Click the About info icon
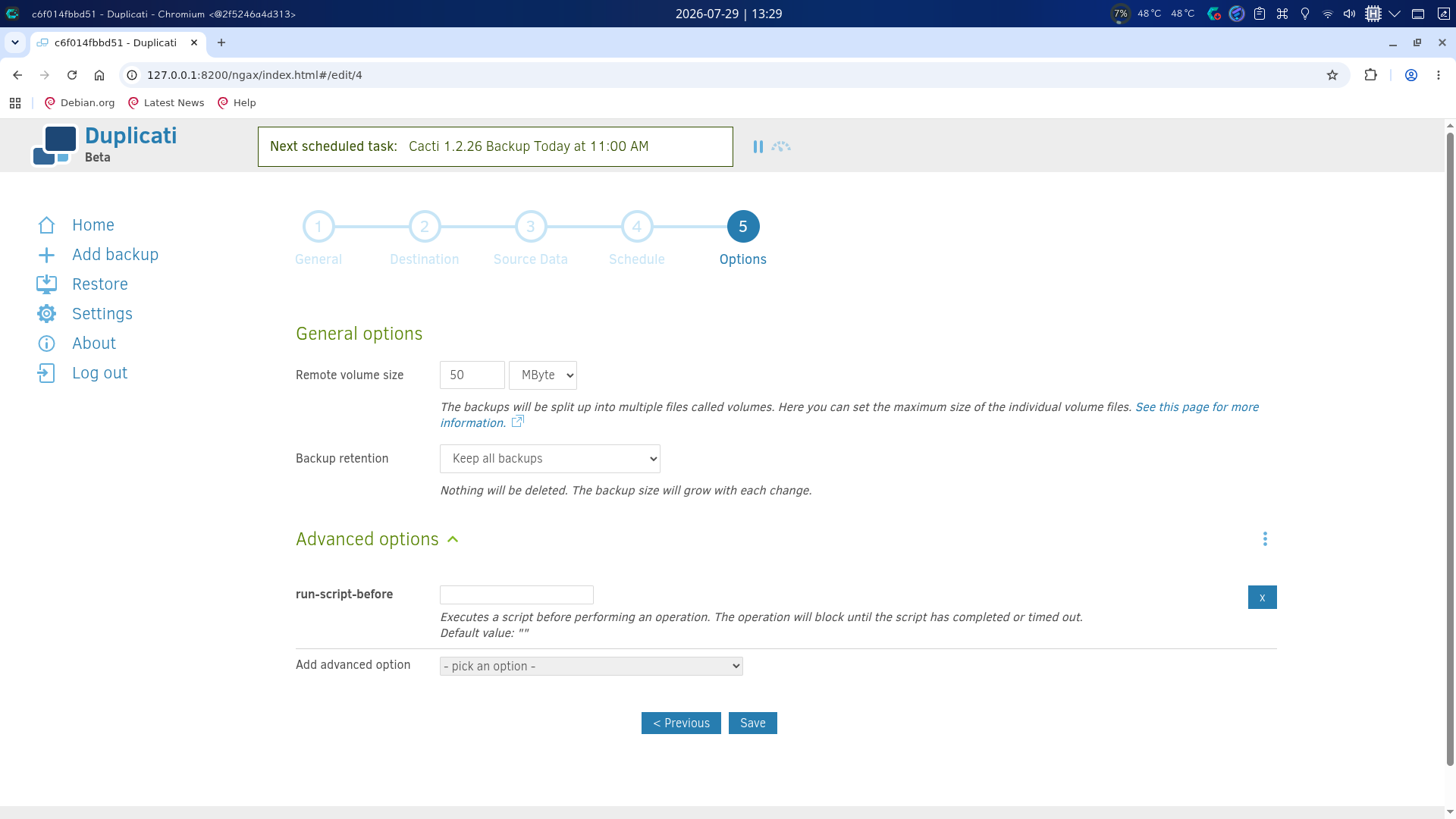The width and height of the screenshot is (1456, 819). (46, 344)
